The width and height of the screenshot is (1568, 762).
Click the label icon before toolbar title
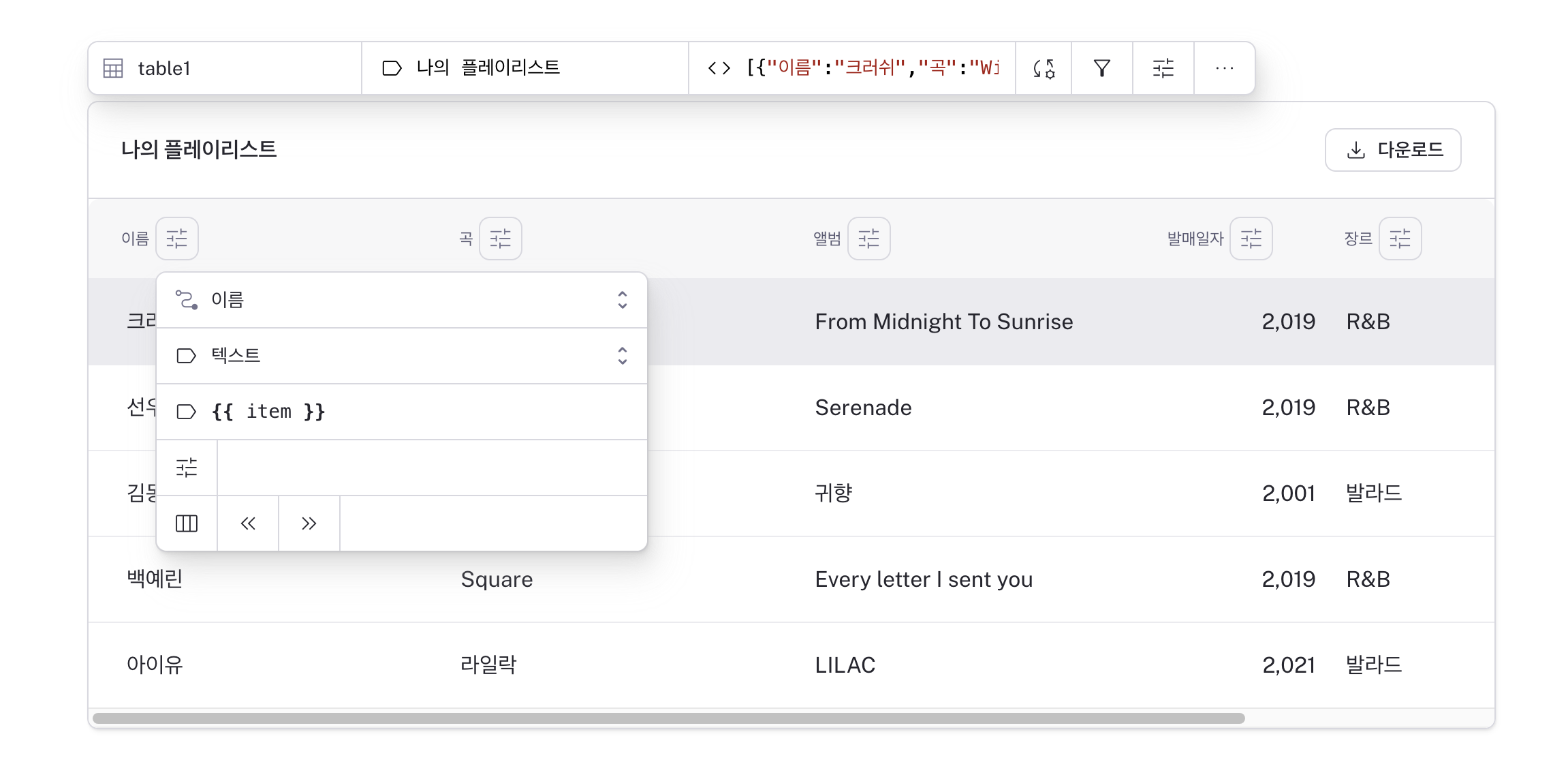point(392,68)
